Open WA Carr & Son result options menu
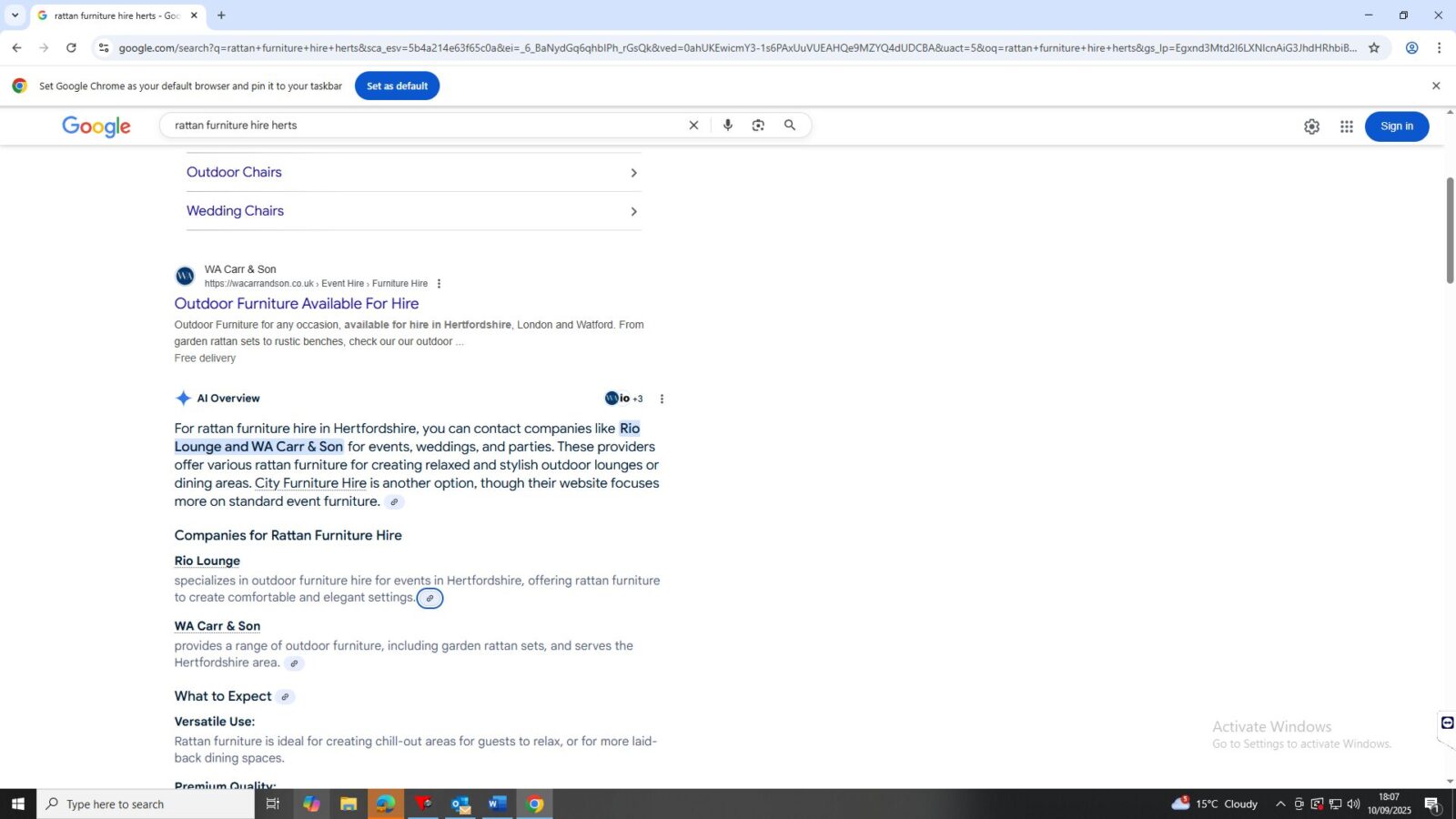The width and height of the screenshot is (1456, 819). click(x=439, y=284)
